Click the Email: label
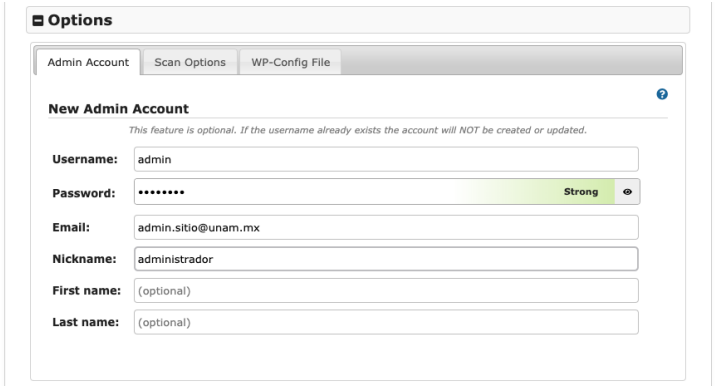 click(71, 227)
